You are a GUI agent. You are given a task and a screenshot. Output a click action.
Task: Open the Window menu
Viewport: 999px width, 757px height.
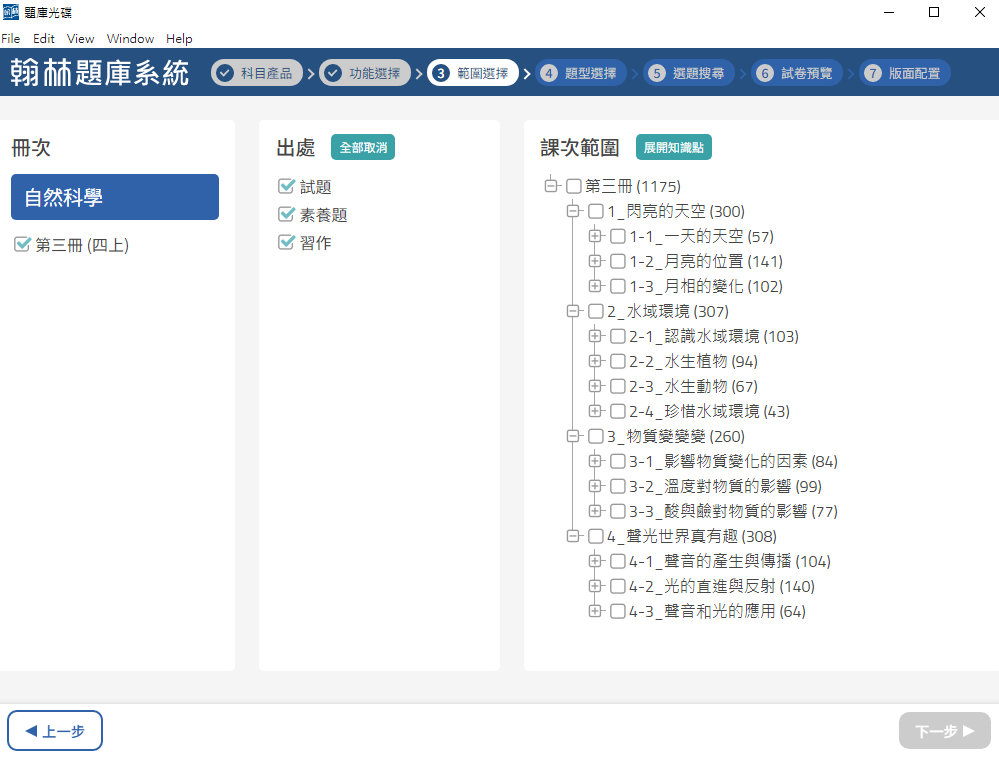[x=131, y=39]
